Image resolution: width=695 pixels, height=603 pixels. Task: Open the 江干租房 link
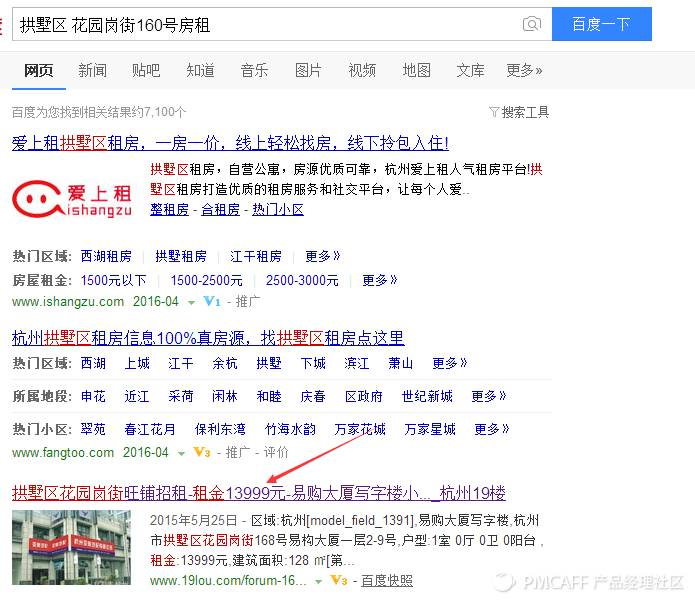coord(256,256)
